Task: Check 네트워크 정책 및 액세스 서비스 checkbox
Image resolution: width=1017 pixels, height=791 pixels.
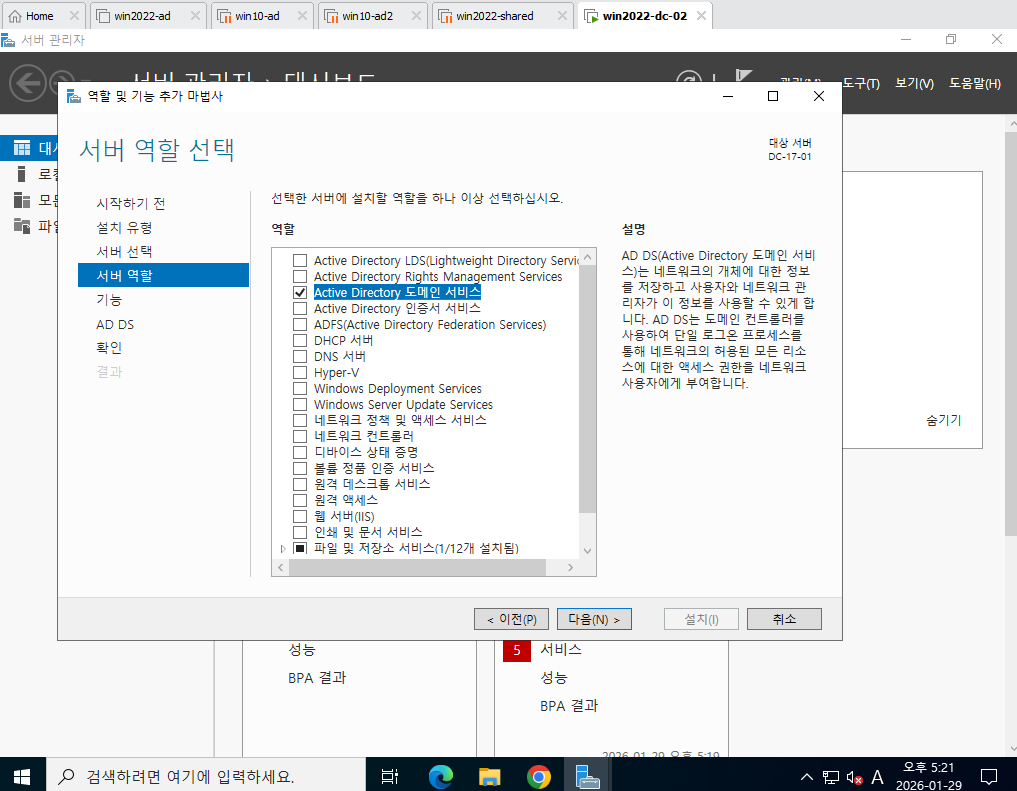Action: coord(300,420)
